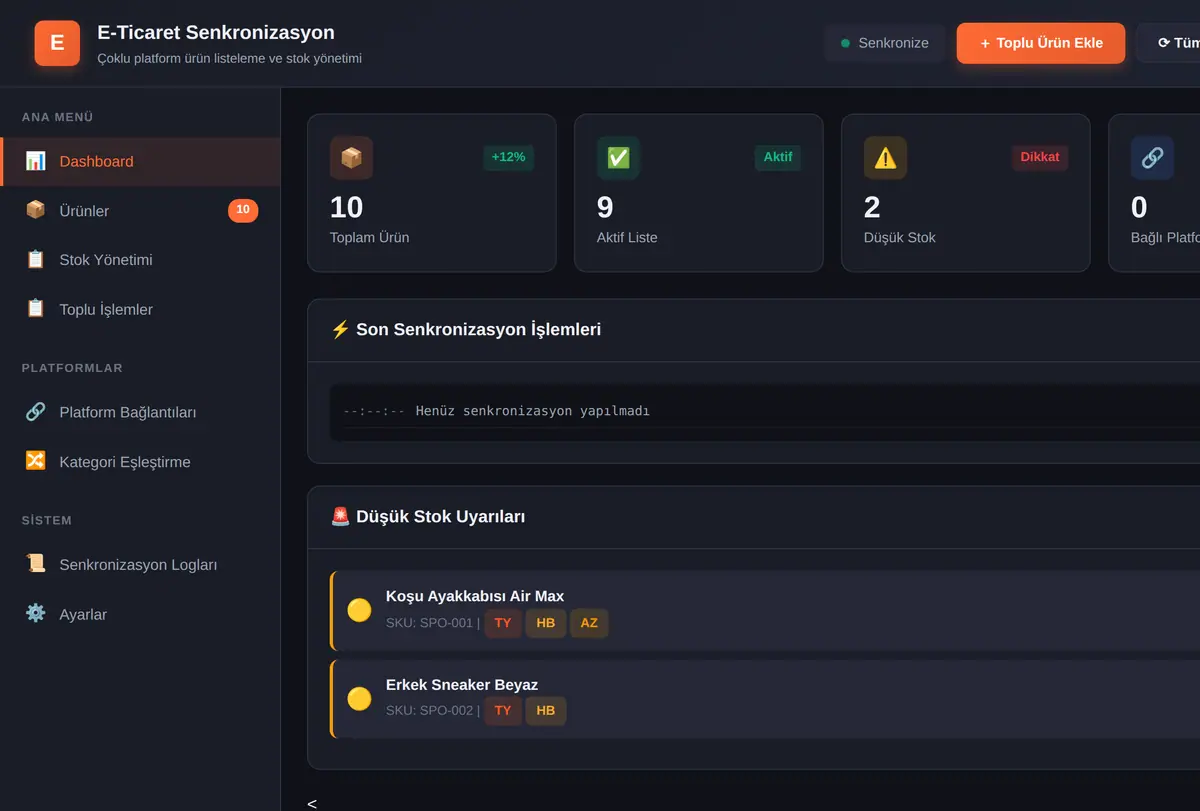The image size is (1200, 811).
Task: Click the Koşu Ayakkabısı Air Max product name
Action: (475, 596)
